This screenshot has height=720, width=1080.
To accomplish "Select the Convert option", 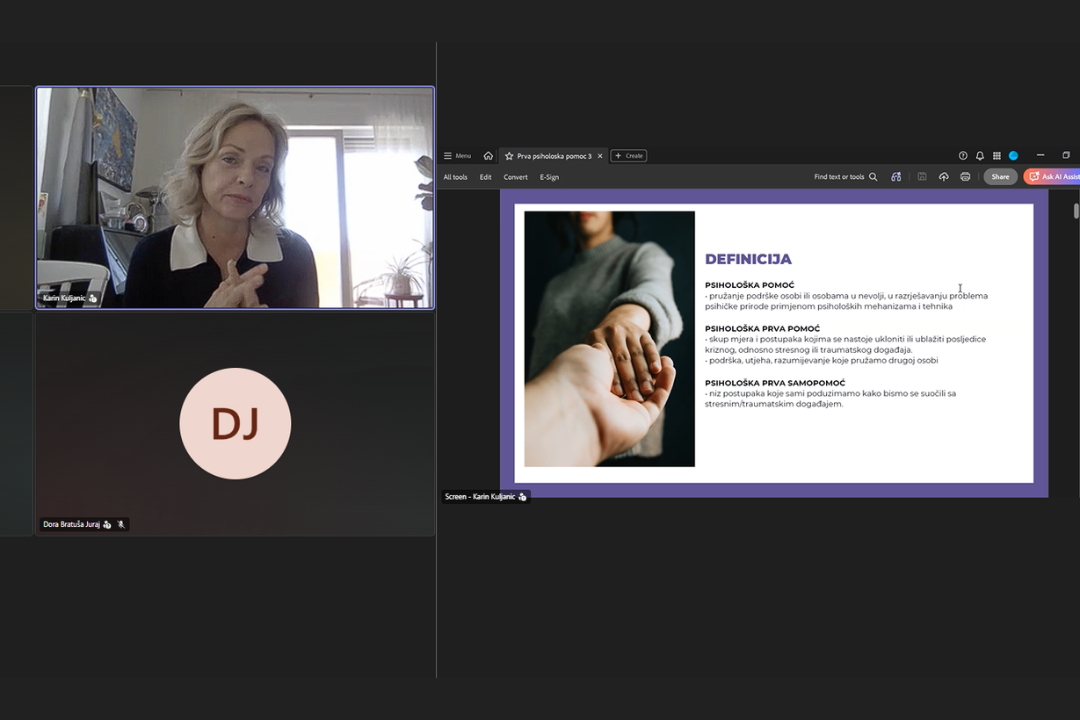I will 515,177.
